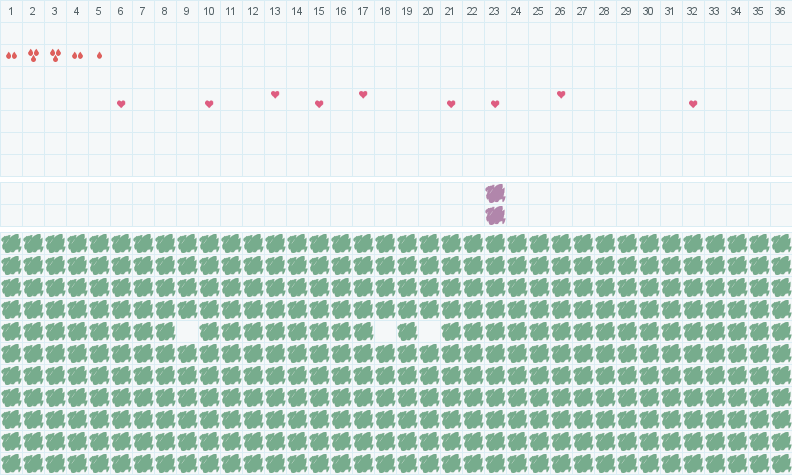
Task: Fill the blank green-grid cell in column 18
Action: click(385, 331)
